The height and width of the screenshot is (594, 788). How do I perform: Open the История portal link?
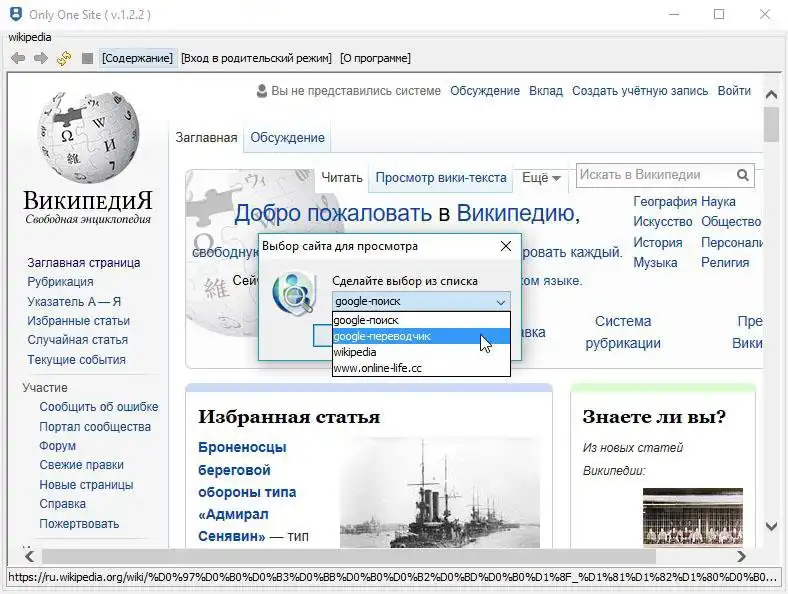tap(657, 243)
